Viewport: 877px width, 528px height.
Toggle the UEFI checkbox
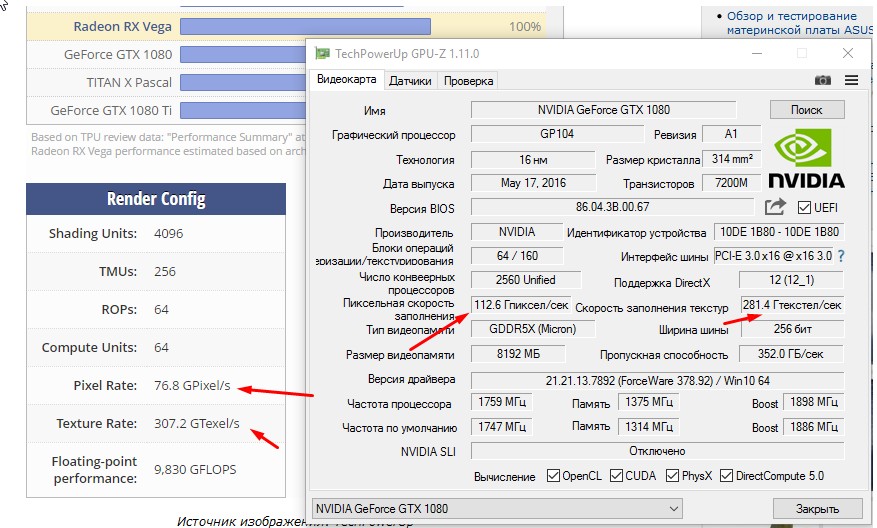click(804, 207)
